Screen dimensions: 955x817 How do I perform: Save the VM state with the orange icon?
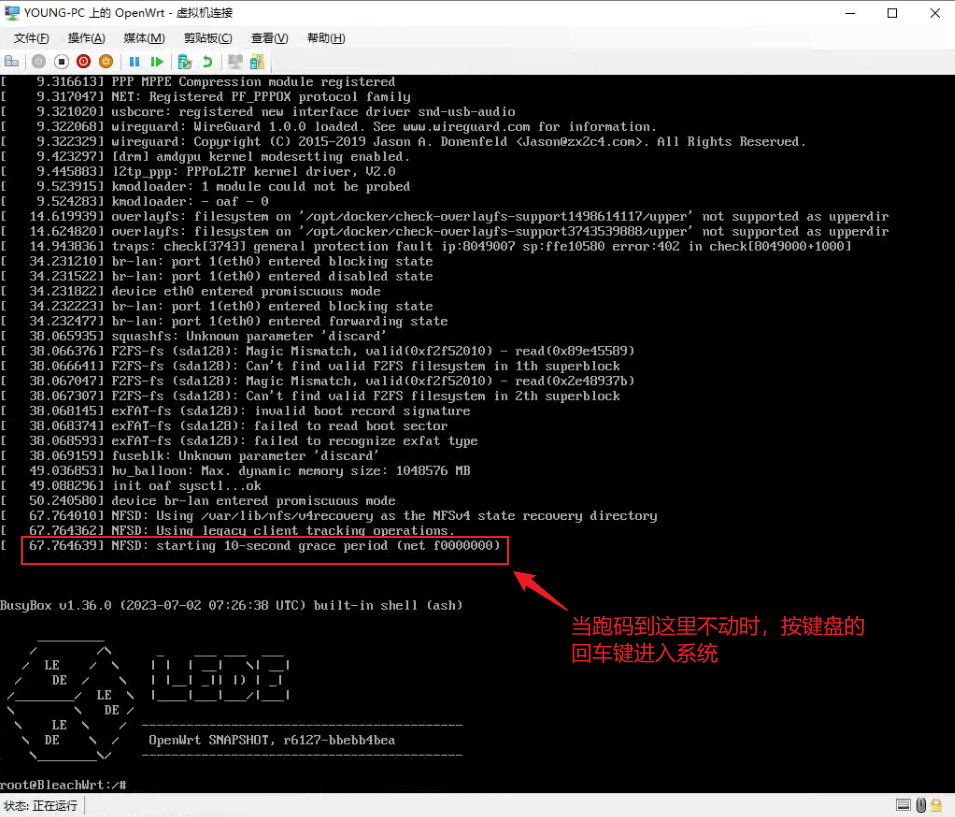106,62
